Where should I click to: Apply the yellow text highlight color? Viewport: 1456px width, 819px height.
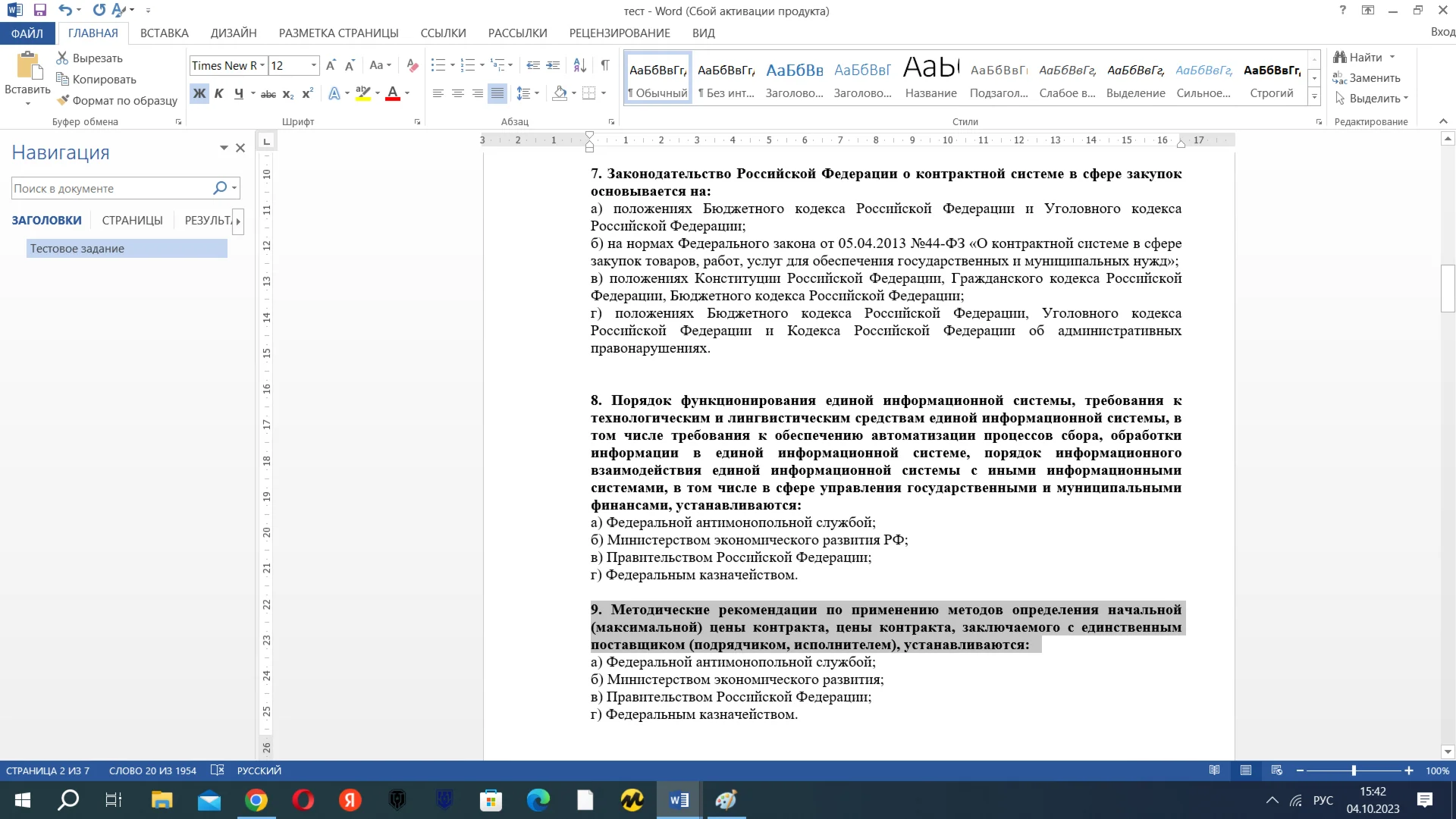point(363,94)
